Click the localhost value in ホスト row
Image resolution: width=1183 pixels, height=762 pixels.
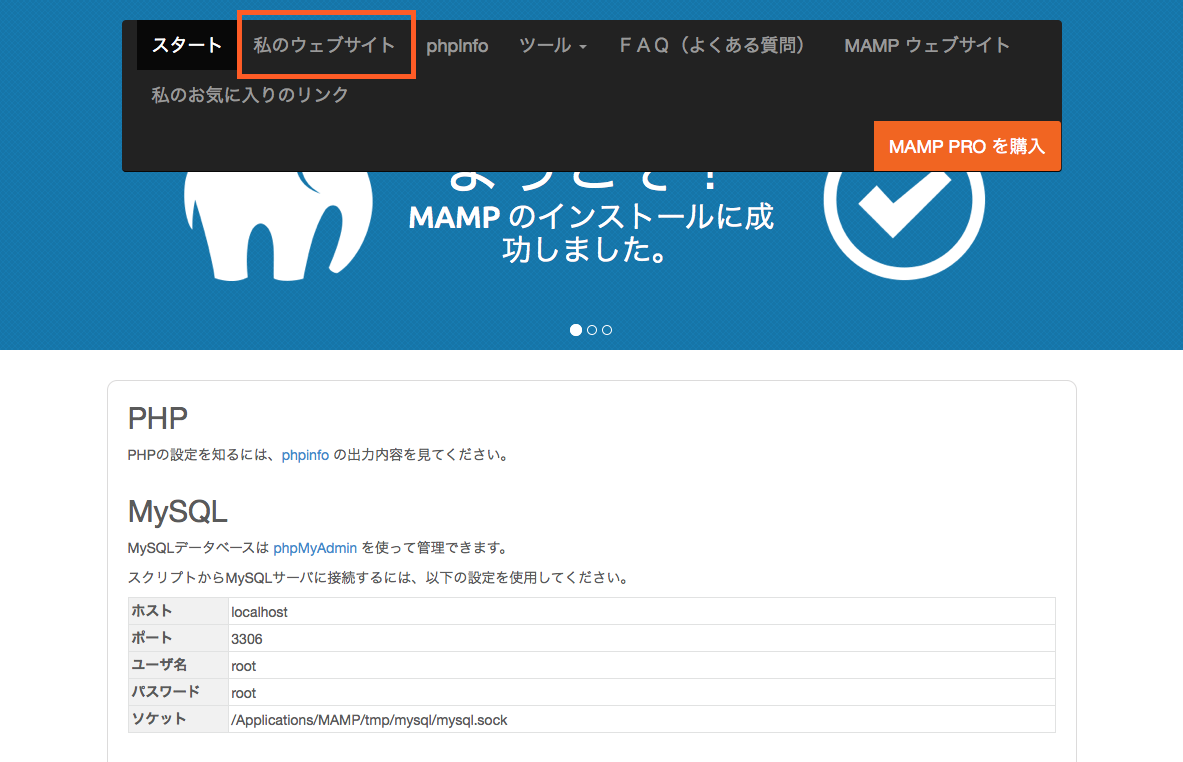(x=259, y=611)
